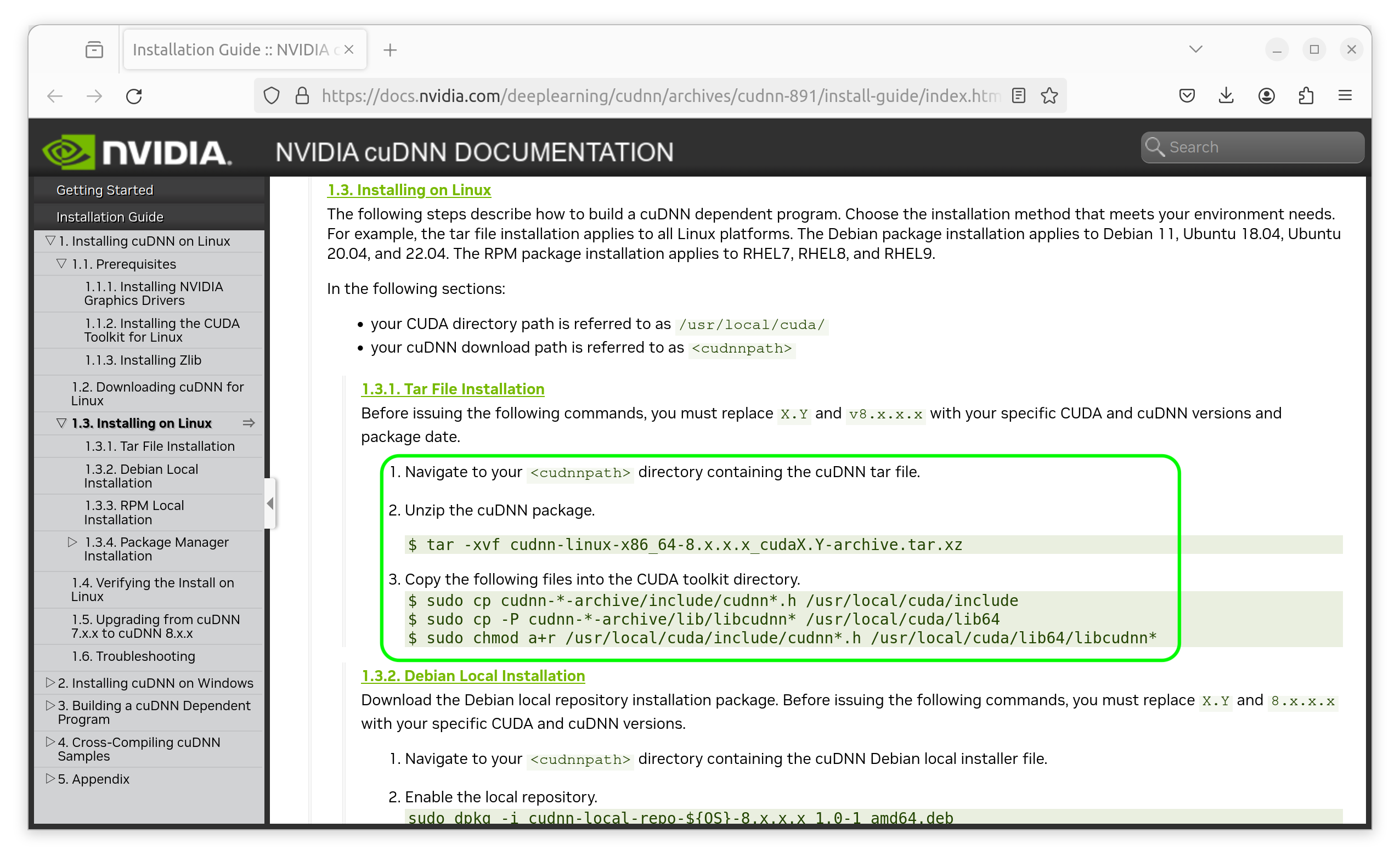The image size is (1400, 861).
Task: Collapse the 1. Installing cuDNN on Linux triangle
Action: pyautogui.click(x=50, y=241)
